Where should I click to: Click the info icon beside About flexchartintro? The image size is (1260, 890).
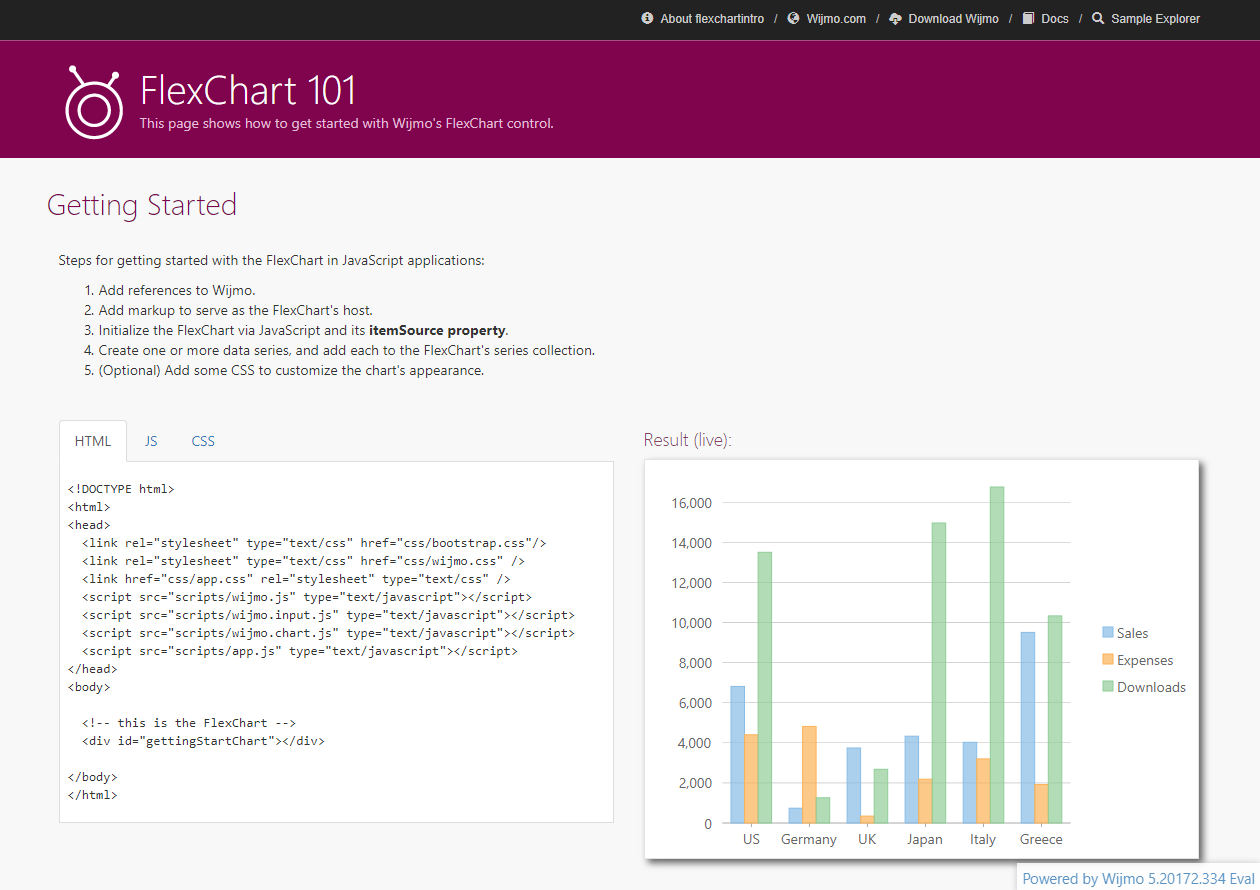(647, 19)
